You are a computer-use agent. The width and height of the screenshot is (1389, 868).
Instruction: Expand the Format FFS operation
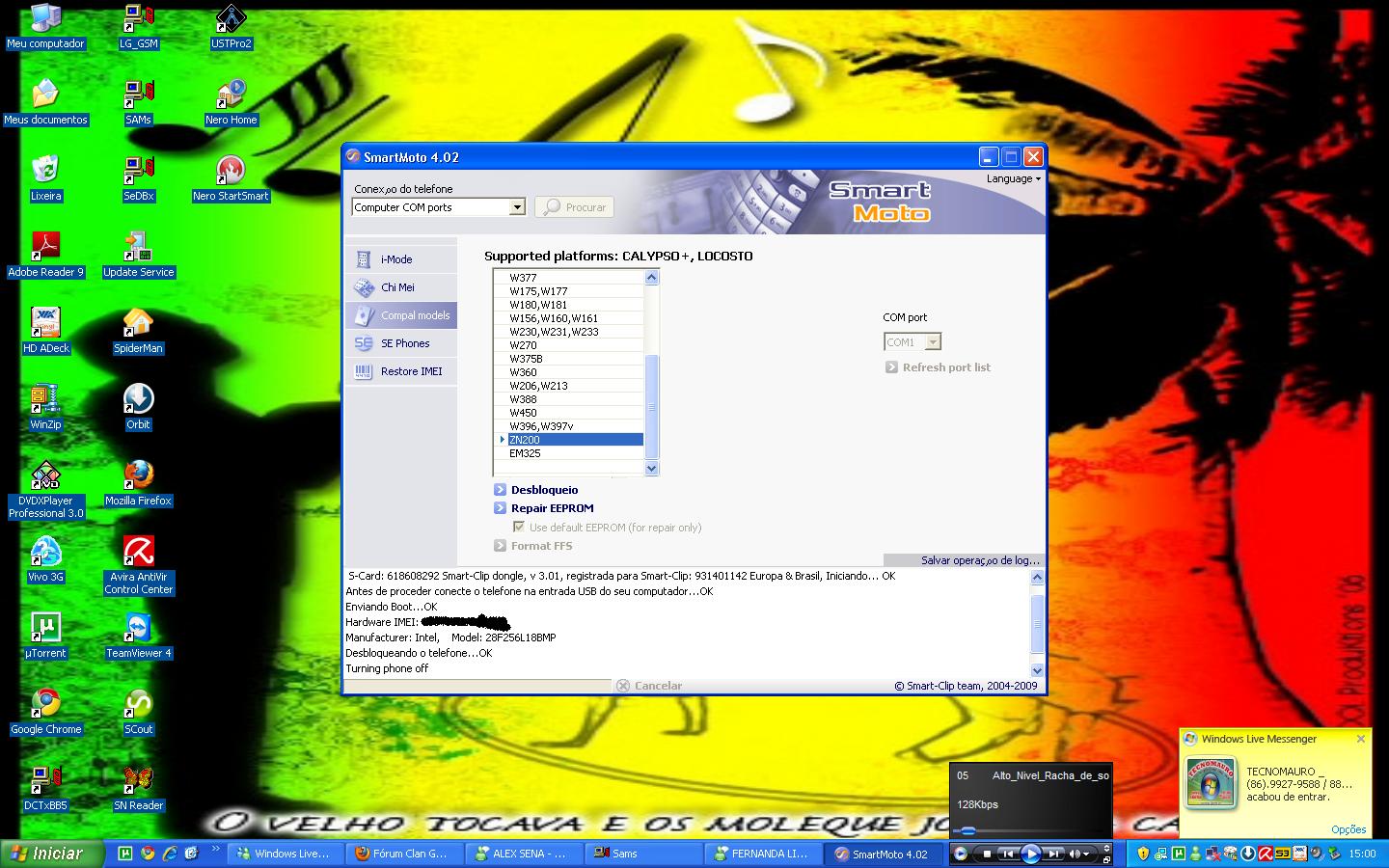click(x=532, y=546)
